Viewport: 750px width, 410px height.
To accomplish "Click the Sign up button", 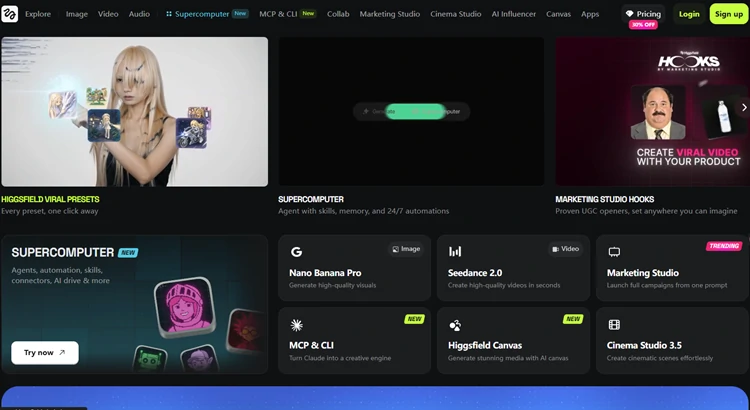I will click(729, 14).
